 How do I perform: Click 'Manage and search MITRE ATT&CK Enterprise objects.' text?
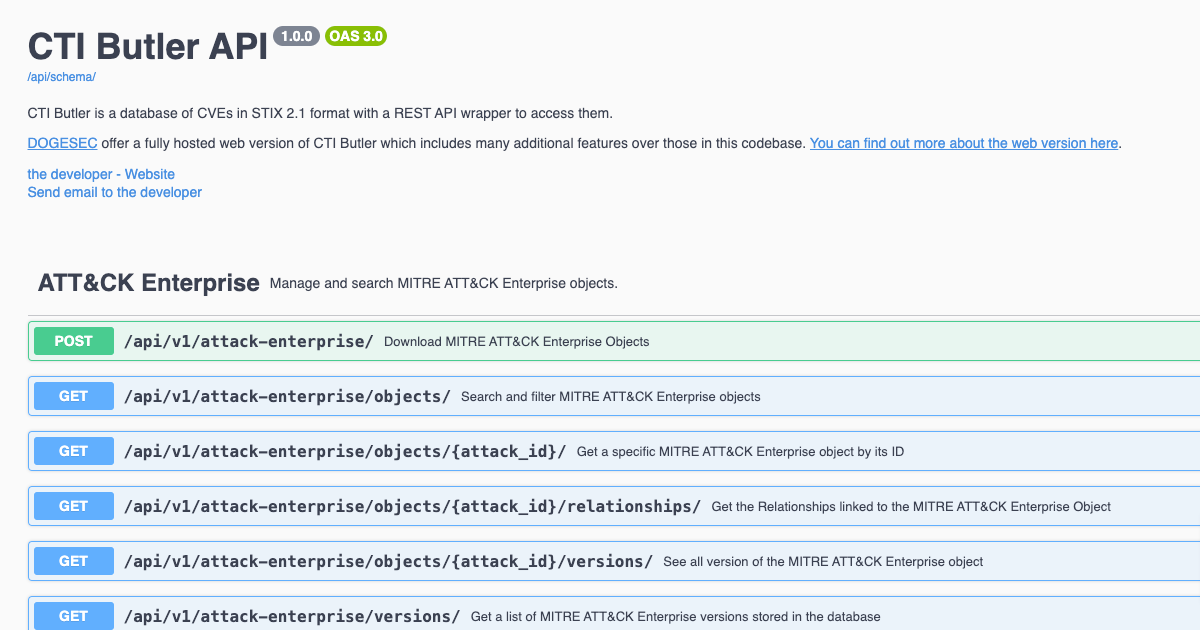tap(444, 283)
